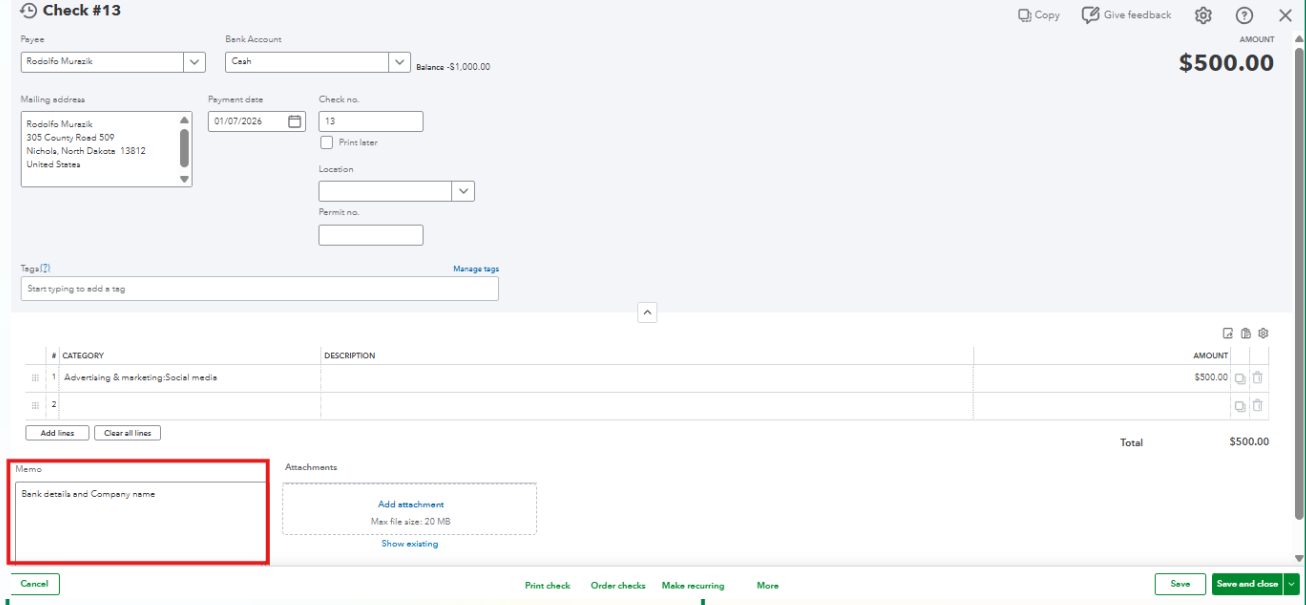Expand the Location dropdown
Image resolution: width=1306 pixels, height=605 pixels.
463,191
